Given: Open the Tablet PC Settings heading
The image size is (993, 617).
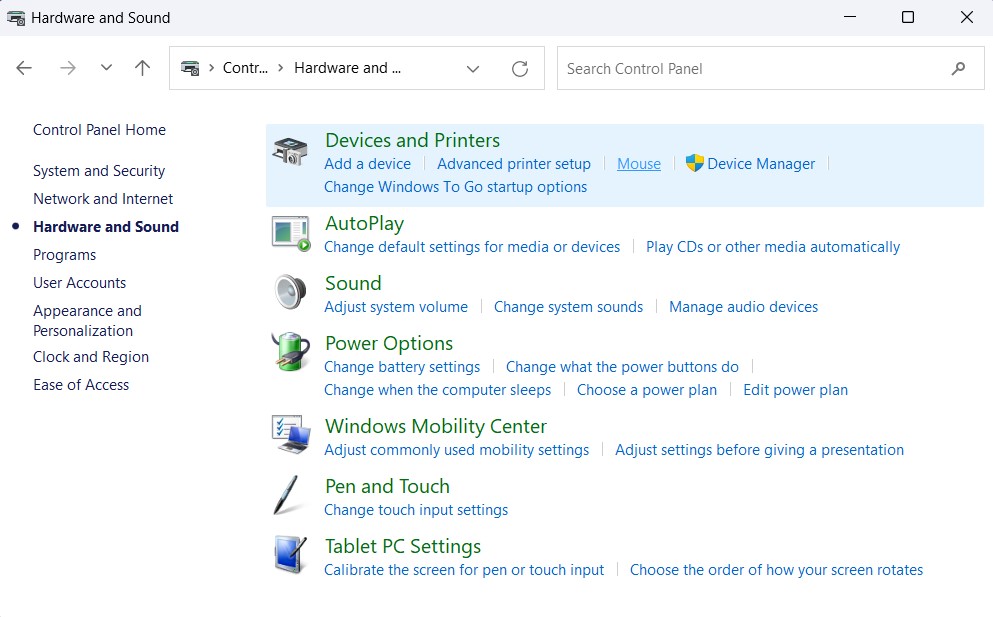Looking at the screenshot, I should (403, 547).
